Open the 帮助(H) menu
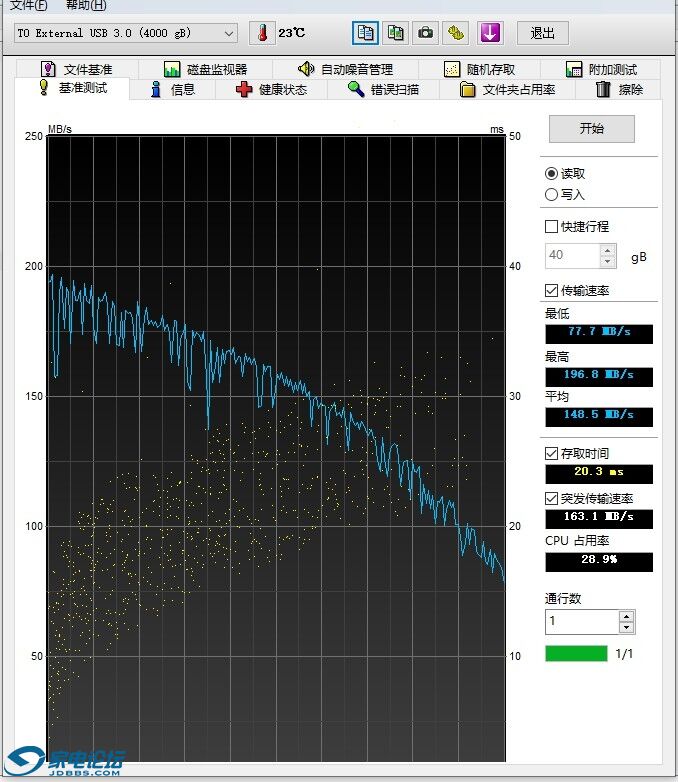The height and width of the screenshot is (782, 678). point(86,5)
